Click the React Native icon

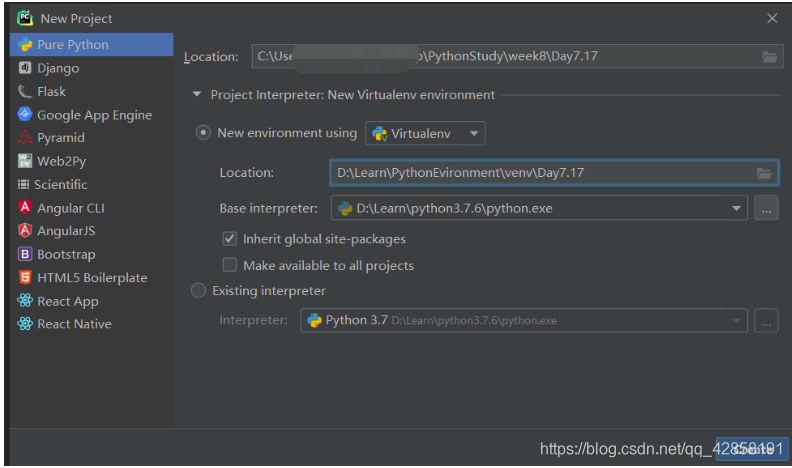click(25, 324)
